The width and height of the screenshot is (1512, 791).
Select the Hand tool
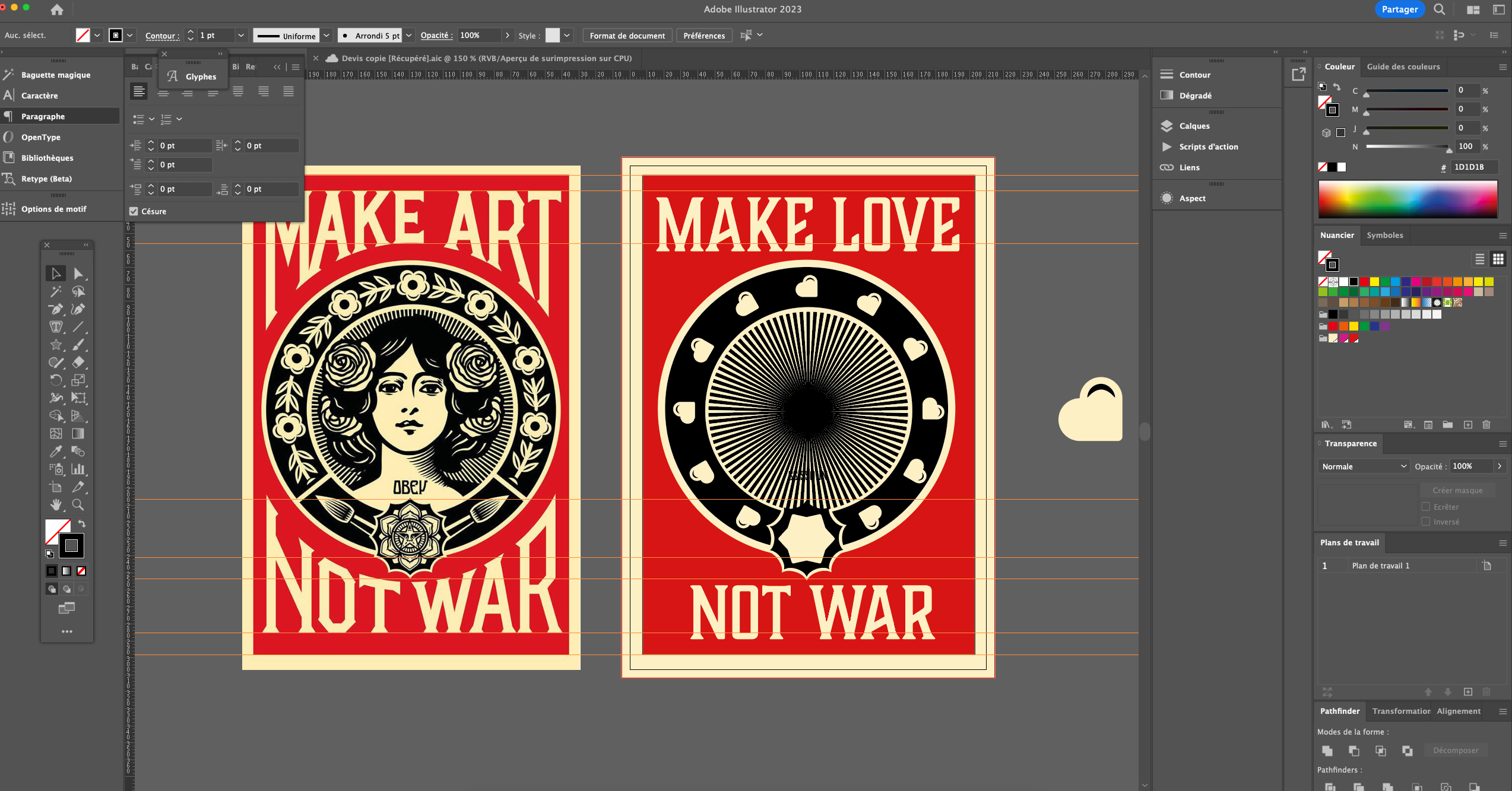tap(56, 505)
